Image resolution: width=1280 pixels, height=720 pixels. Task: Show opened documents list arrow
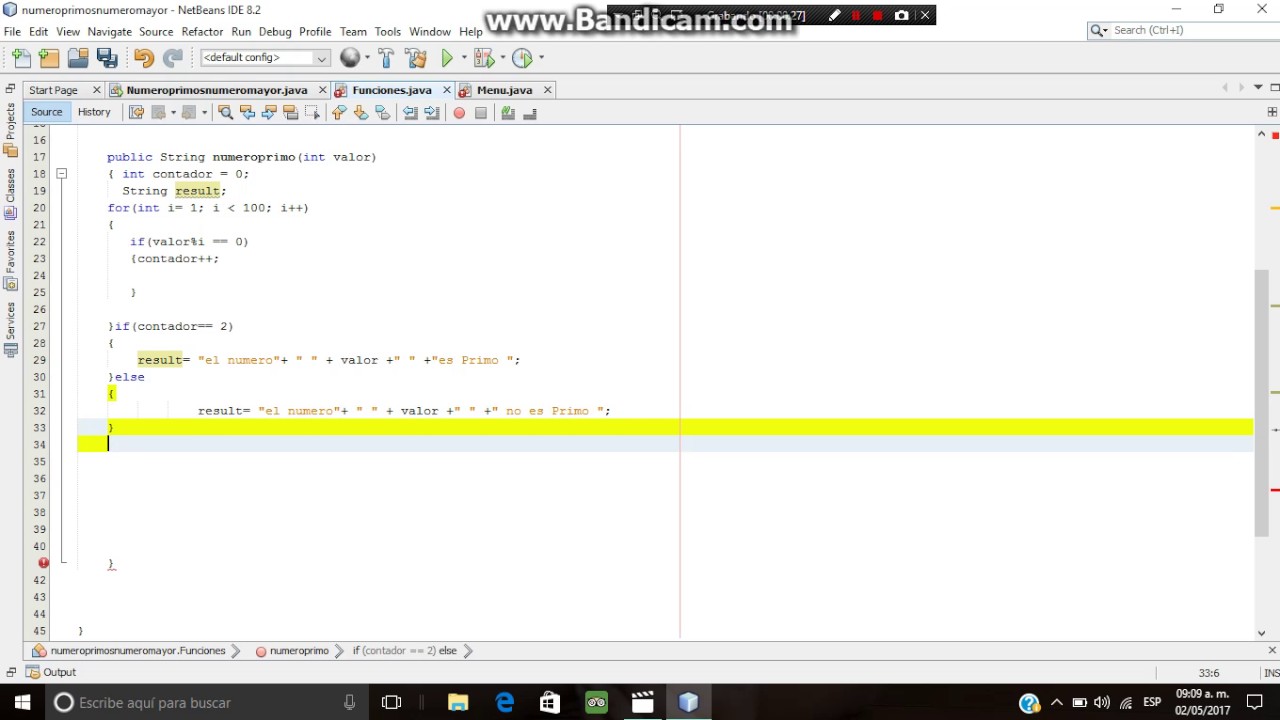tap(1257, 89)
